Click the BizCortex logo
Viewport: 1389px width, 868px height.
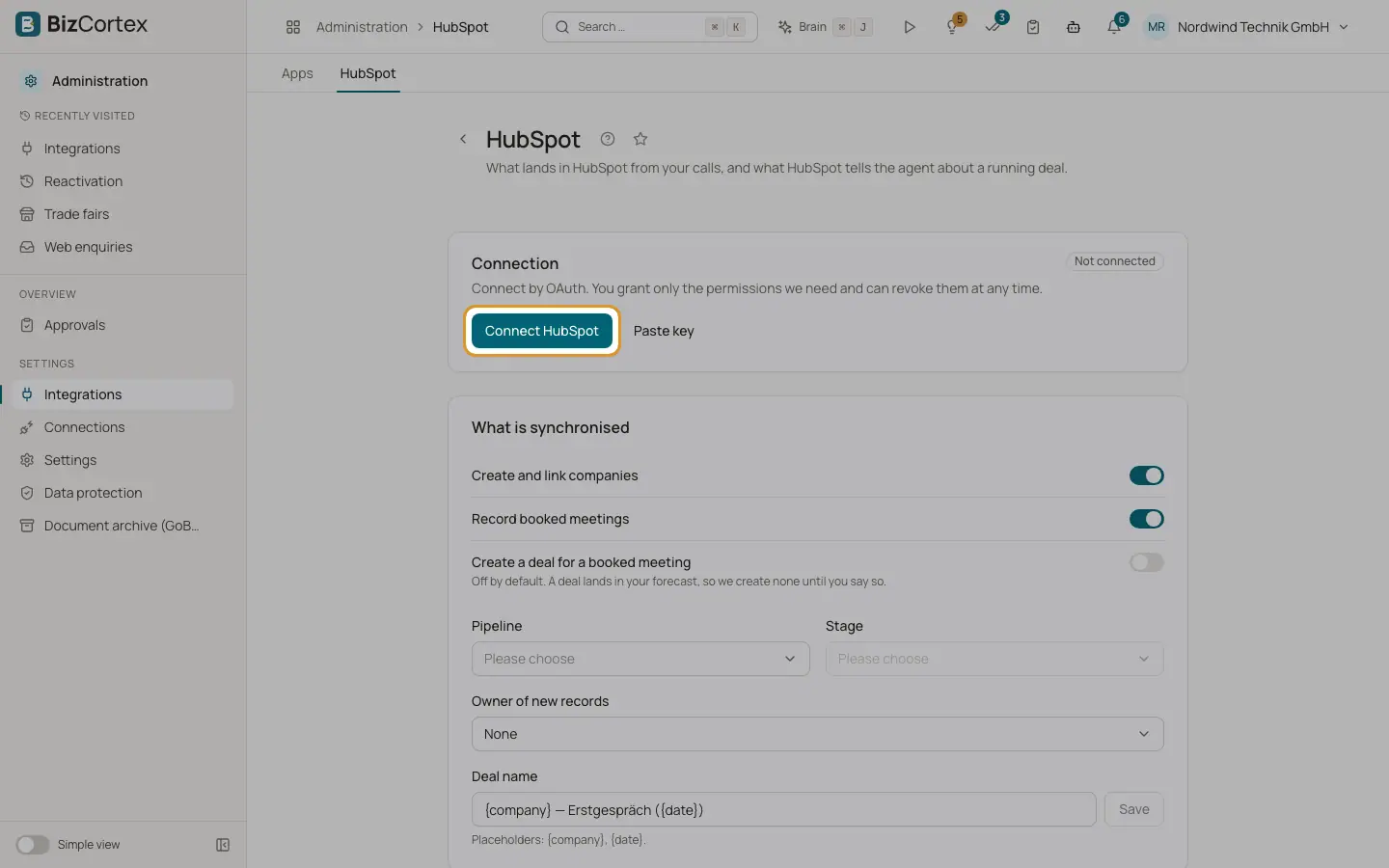click(82, 24)
